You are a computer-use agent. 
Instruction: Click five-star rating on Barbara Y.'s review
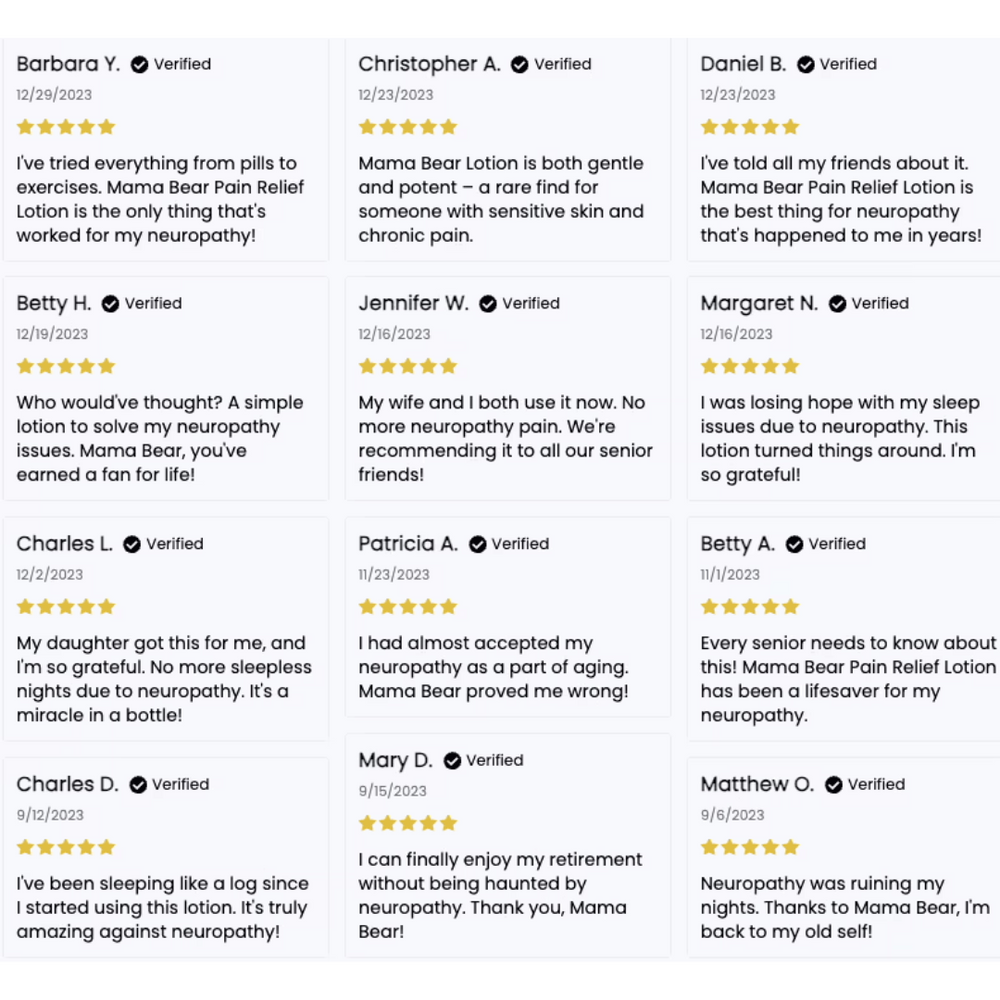(x=66, y=127)
